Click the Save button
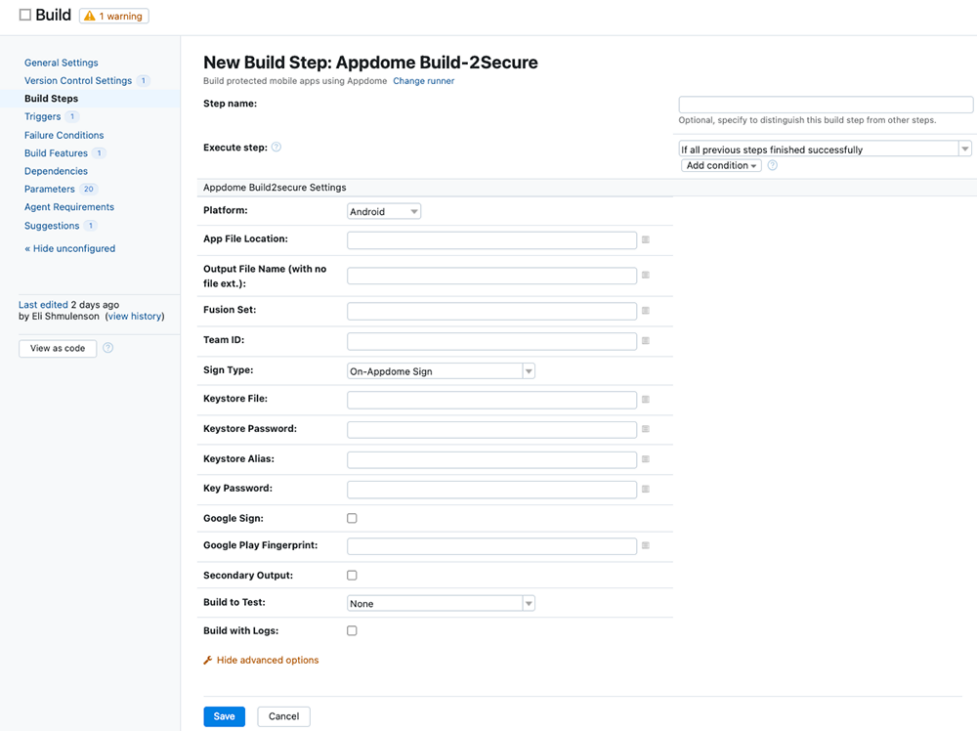 224,716
